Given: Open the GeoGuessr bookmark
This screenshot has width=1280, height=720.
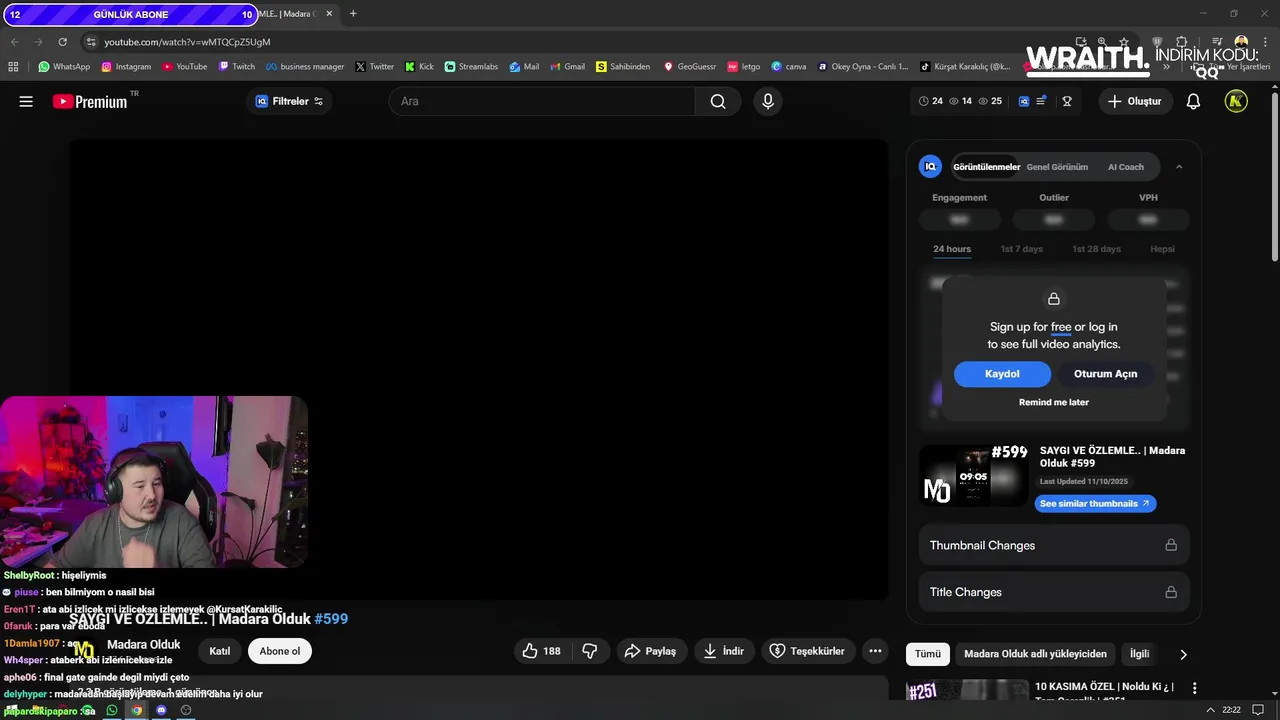Looking at the screenshot, I should [690, 67].
